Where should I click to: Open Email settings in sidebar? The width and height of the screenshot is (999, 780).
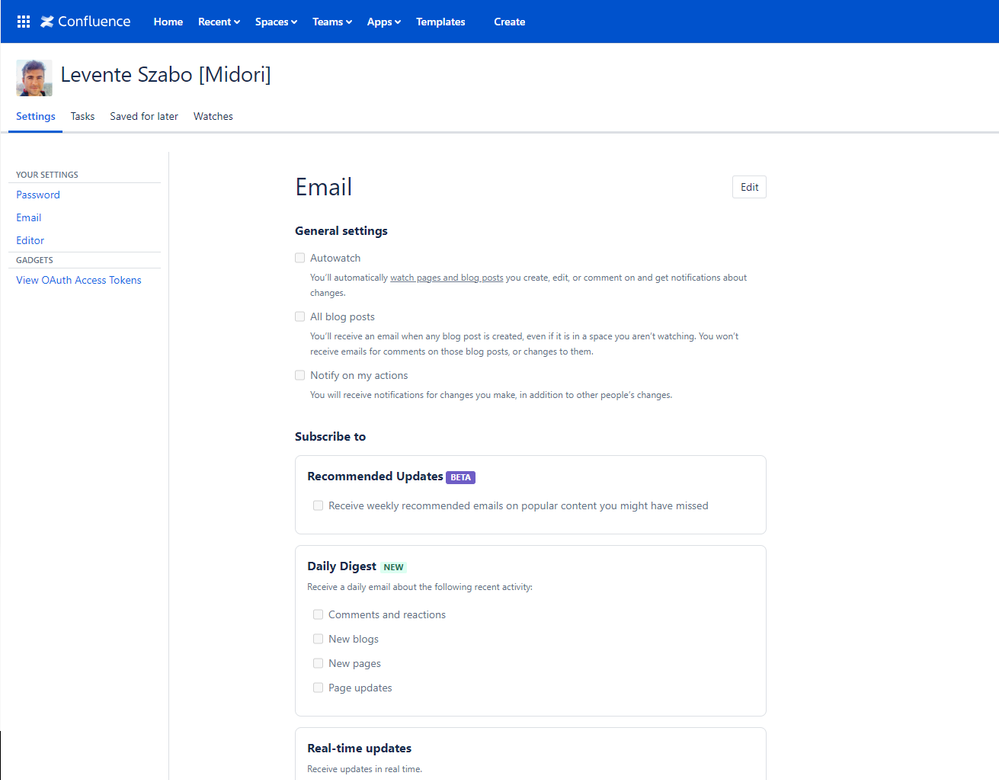(x=29, y=217)
